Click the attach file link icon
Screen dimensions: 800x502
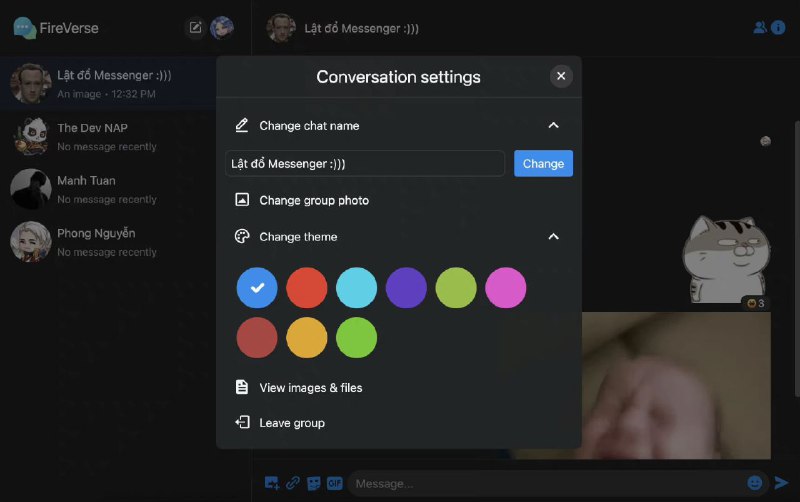click(x=293, y=483)
